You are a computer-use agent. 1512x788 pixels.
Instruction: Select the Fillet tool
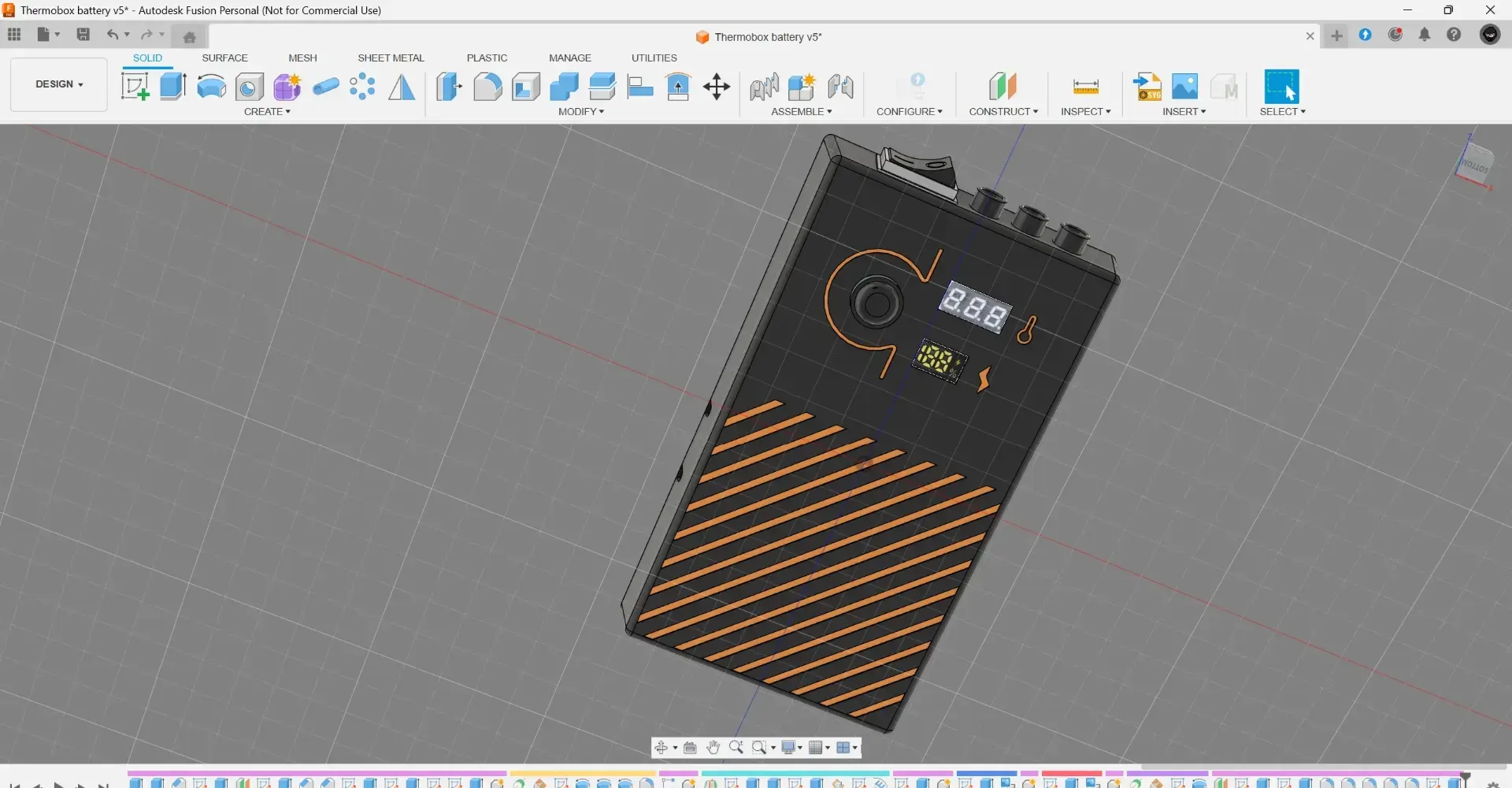click(x=488, y=87)
